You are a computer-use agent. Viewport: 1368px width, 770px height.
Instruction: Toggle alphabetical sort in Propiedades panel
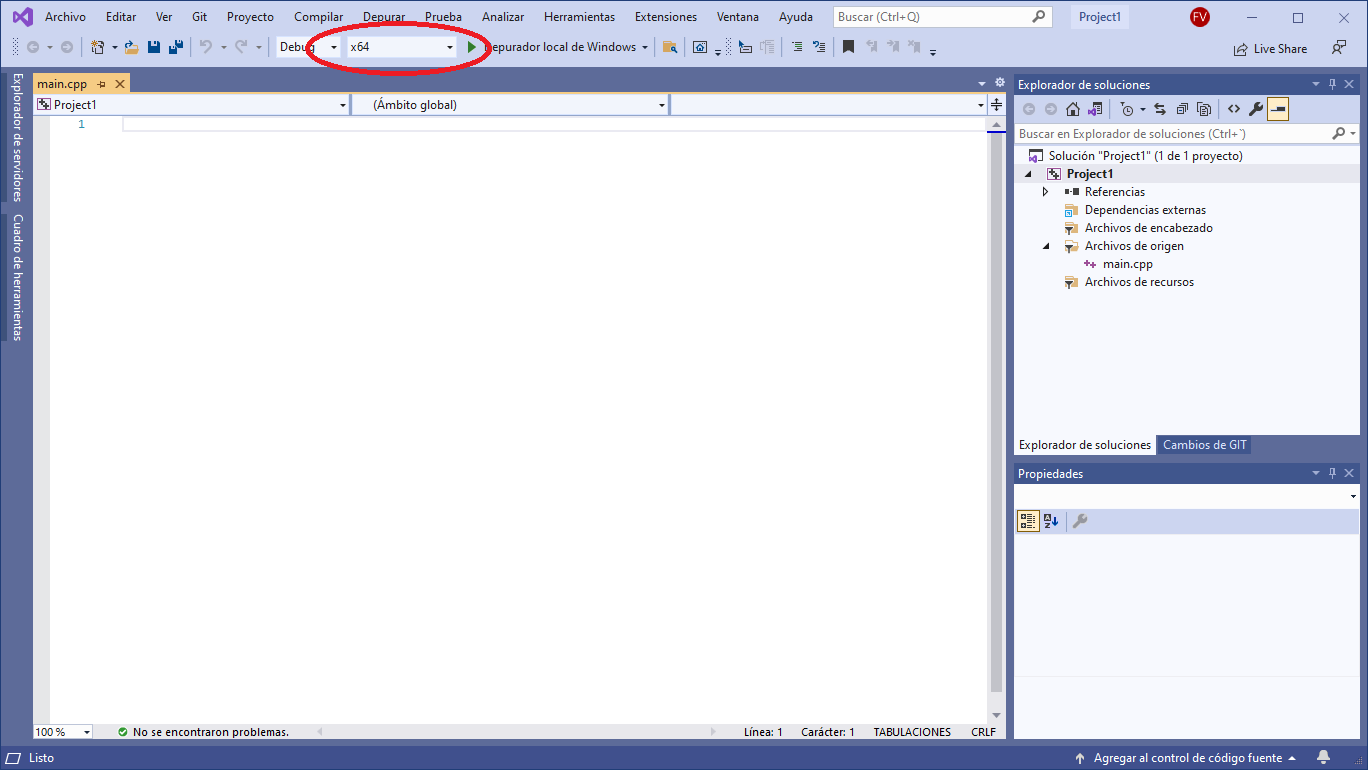coord(1051,521)
